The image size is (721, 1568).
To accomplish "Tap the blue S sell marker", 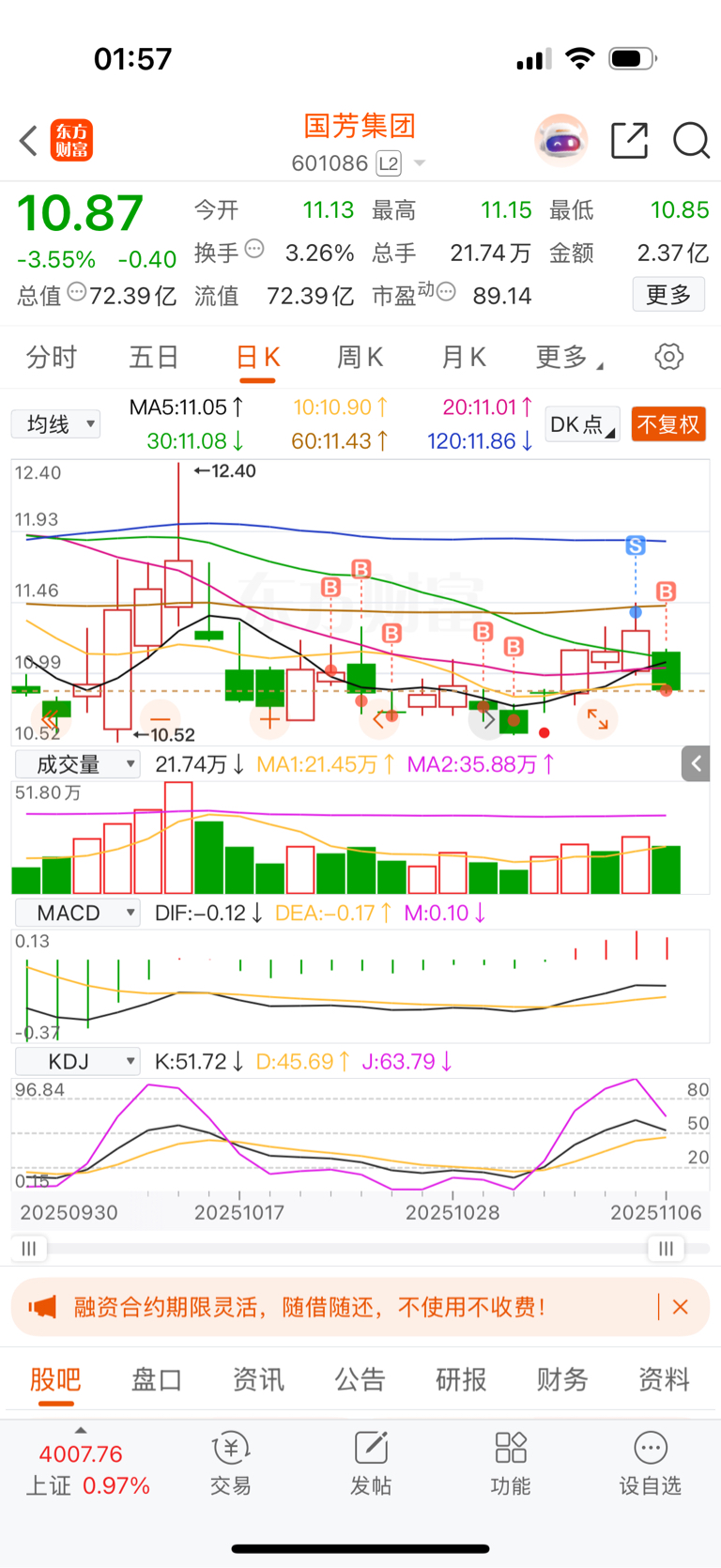I will 636,545.
